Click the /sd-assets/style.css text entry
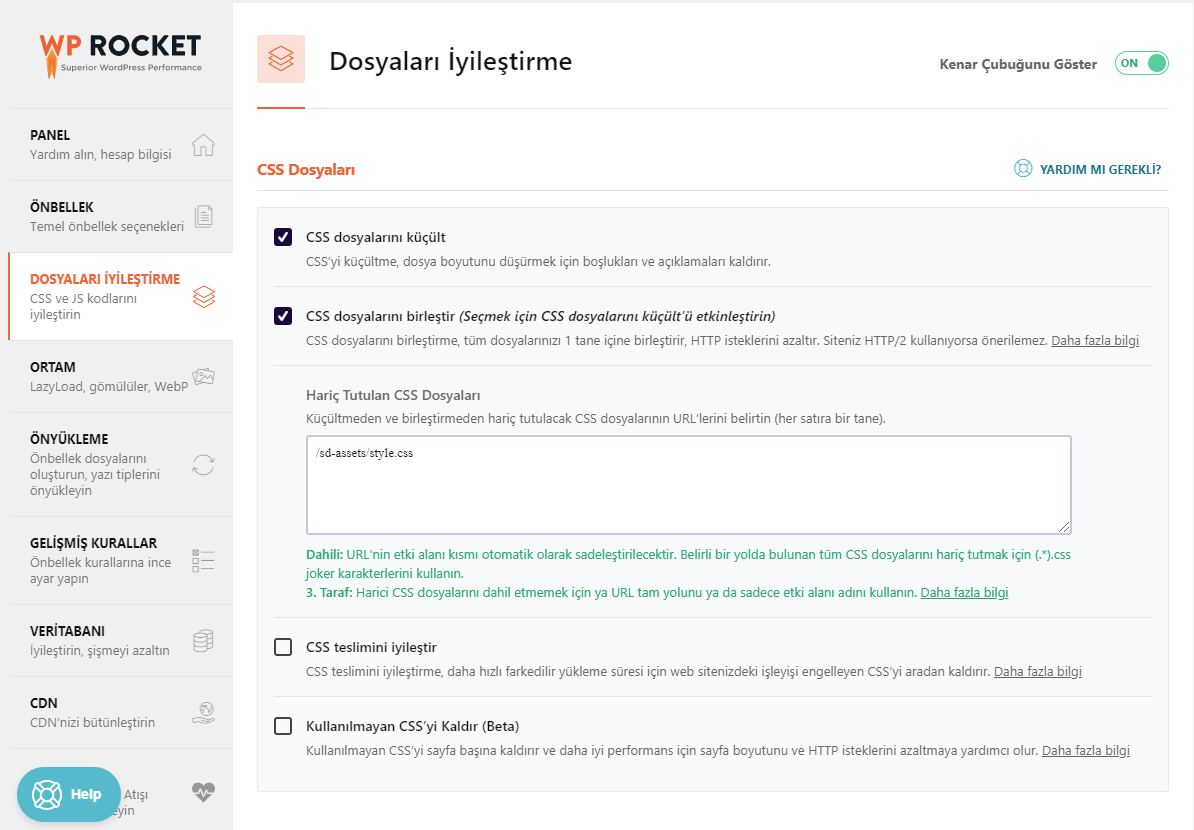 (x=364, y=453)
